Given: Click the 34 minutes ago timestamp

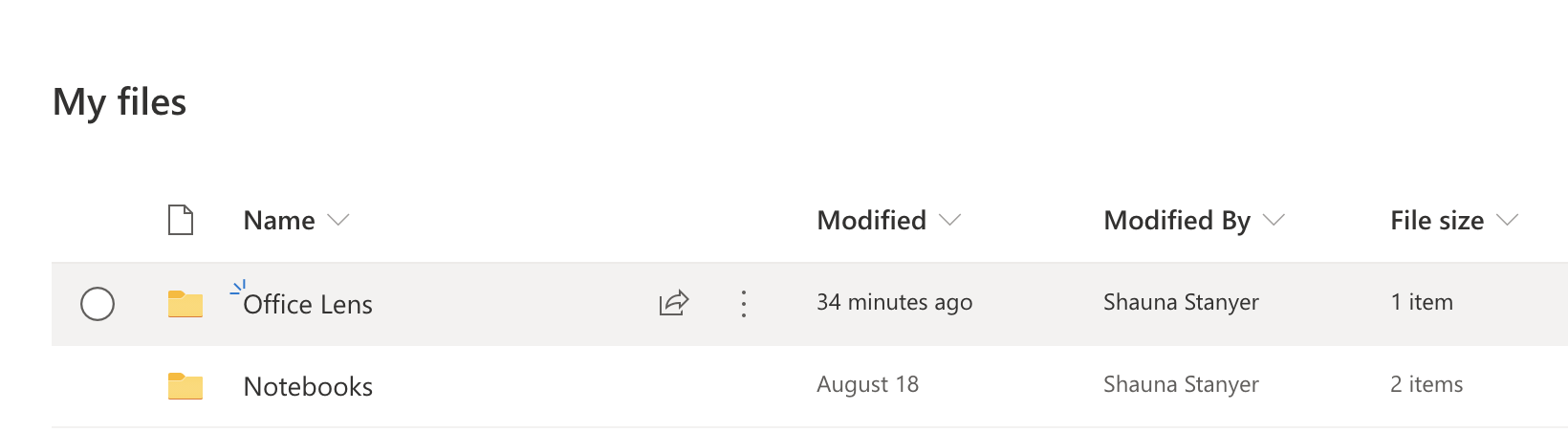Looking at the screenshot, I should (894, 302).
